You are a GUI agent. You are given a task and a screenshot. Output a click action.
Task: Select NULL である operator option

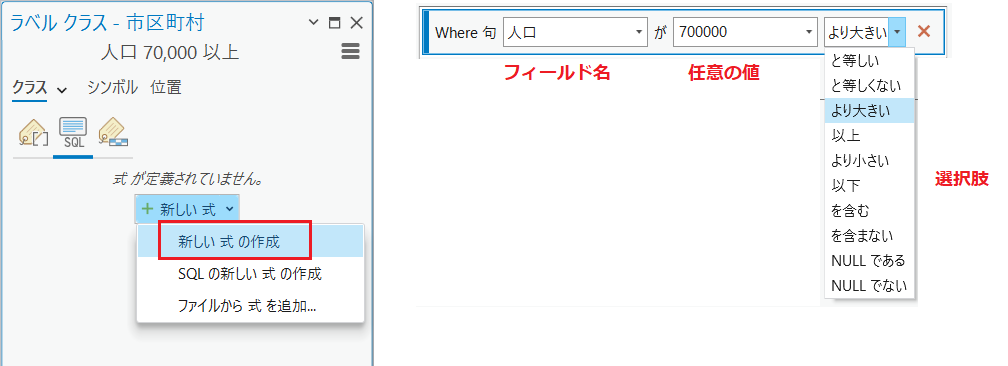[x=869, y=261]
